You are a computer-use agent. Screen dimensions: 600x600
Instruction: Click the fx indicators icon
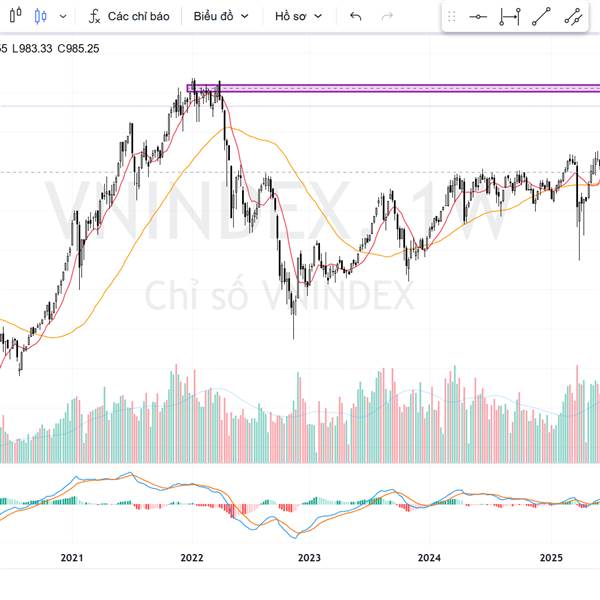tap(94, 16)
